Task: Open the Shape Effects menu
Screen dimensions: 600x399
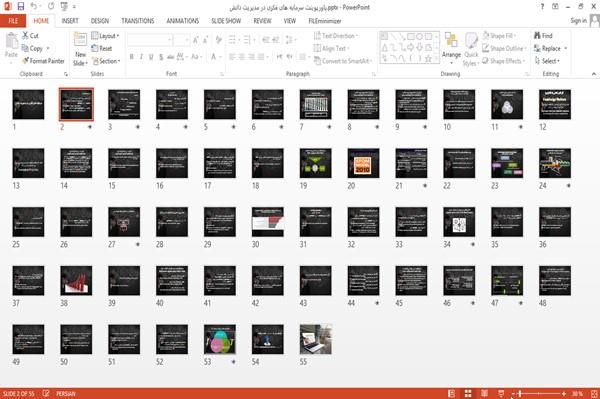Action: [x=503, y=61]
